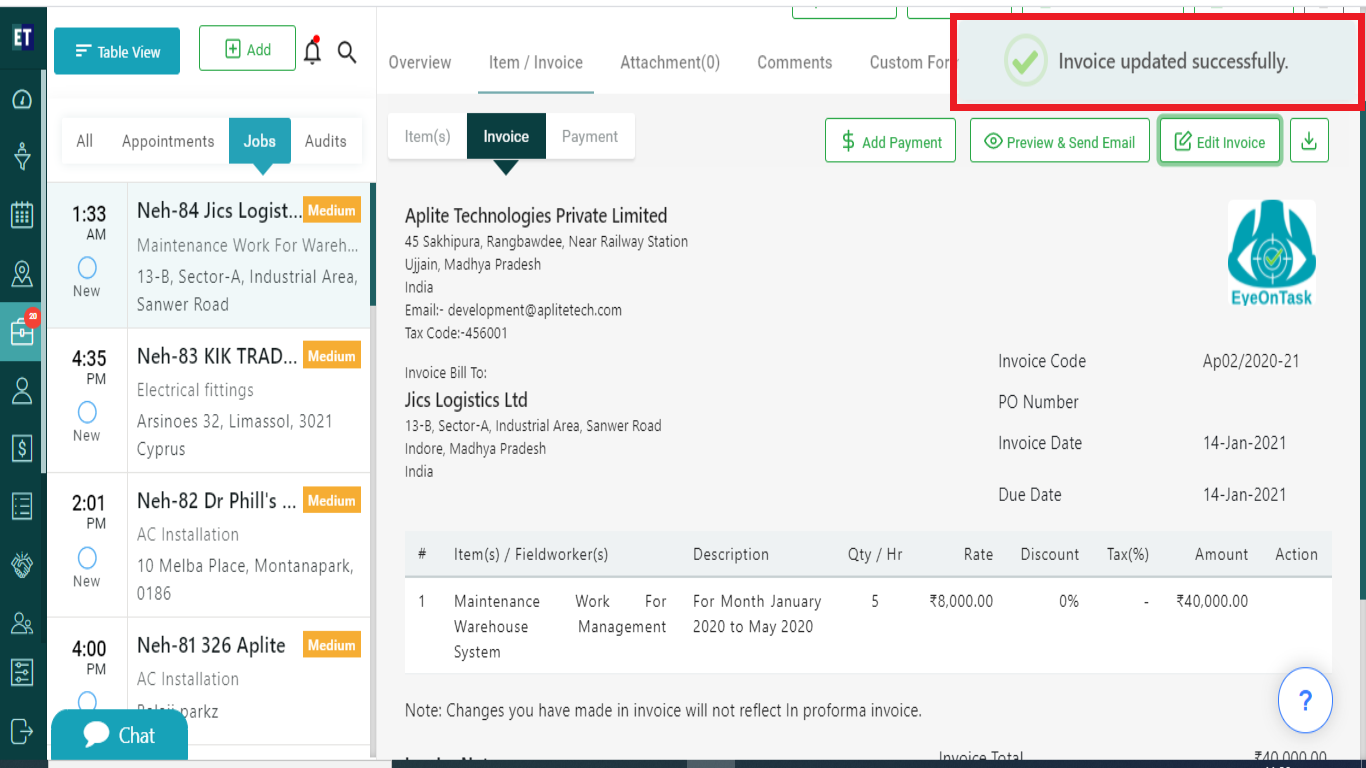Click the Amount cell ₹40,000.00
The height and width of the screenshot is (768, 1366).
[x=1212, y=601]
